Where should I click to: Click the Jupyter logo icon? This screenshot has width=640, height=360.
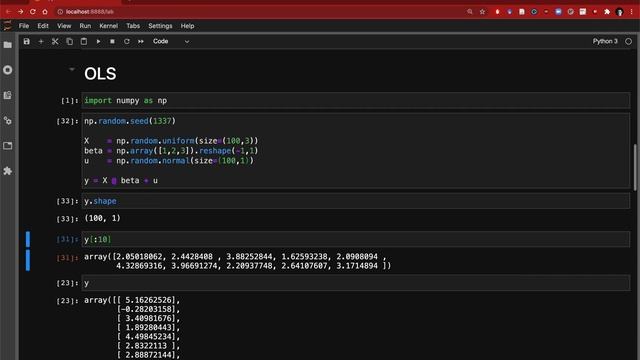(7, 26)
